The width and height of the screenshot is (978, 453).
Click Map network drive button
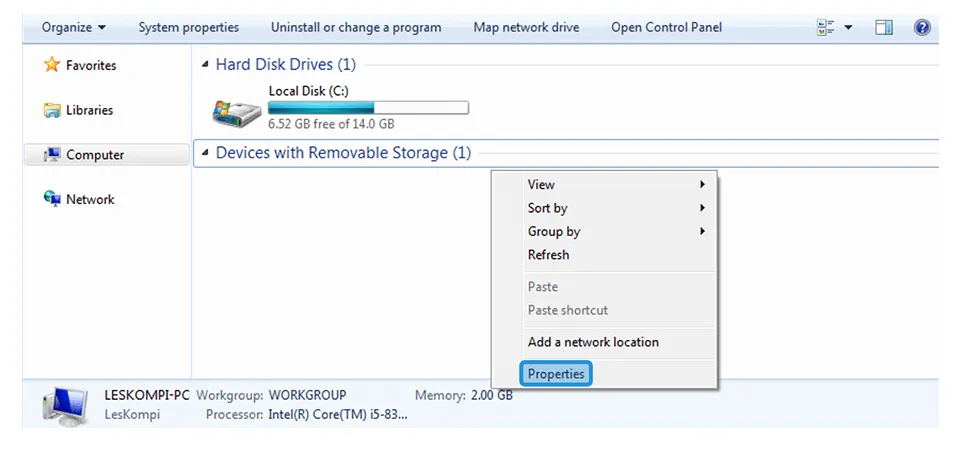coord(526,27)
